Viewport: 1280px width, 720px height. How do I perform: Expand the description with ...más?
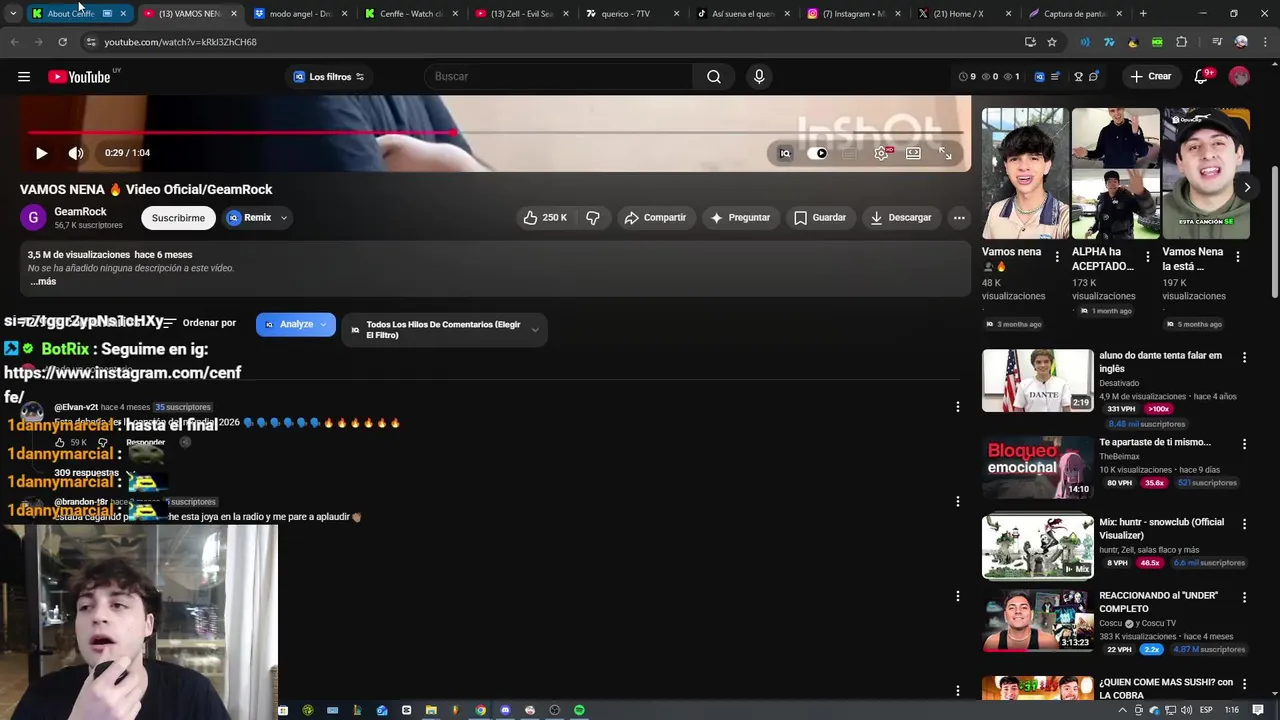point(42,282)
